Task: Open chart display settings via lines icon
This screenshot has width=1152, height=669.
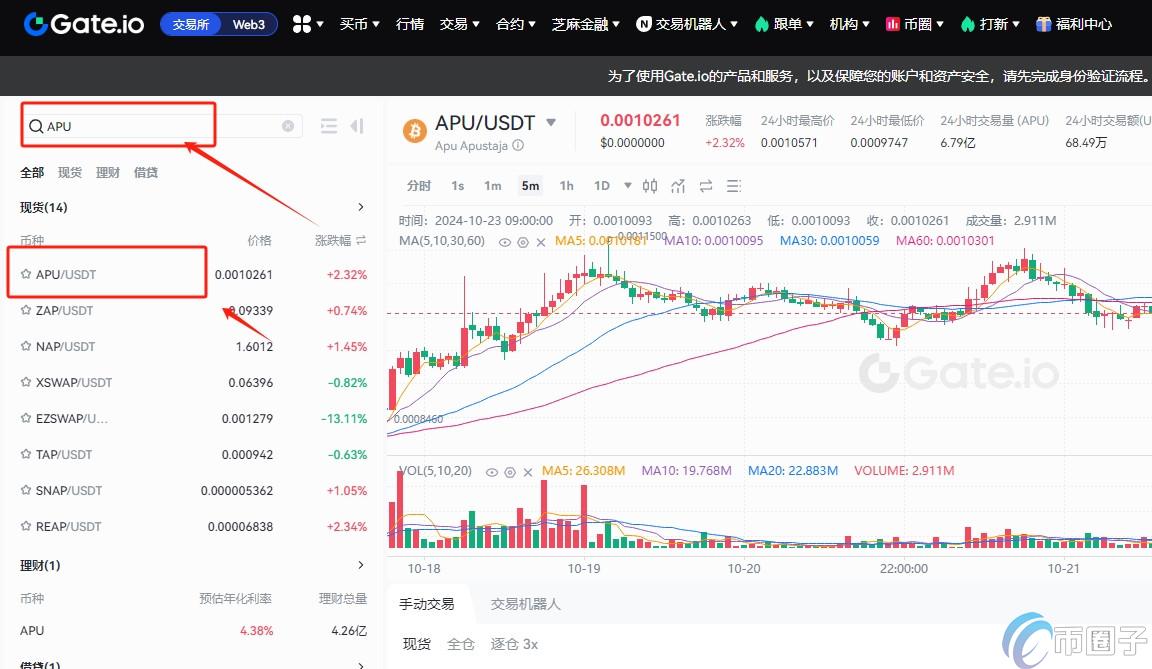Action: point(733,185)
